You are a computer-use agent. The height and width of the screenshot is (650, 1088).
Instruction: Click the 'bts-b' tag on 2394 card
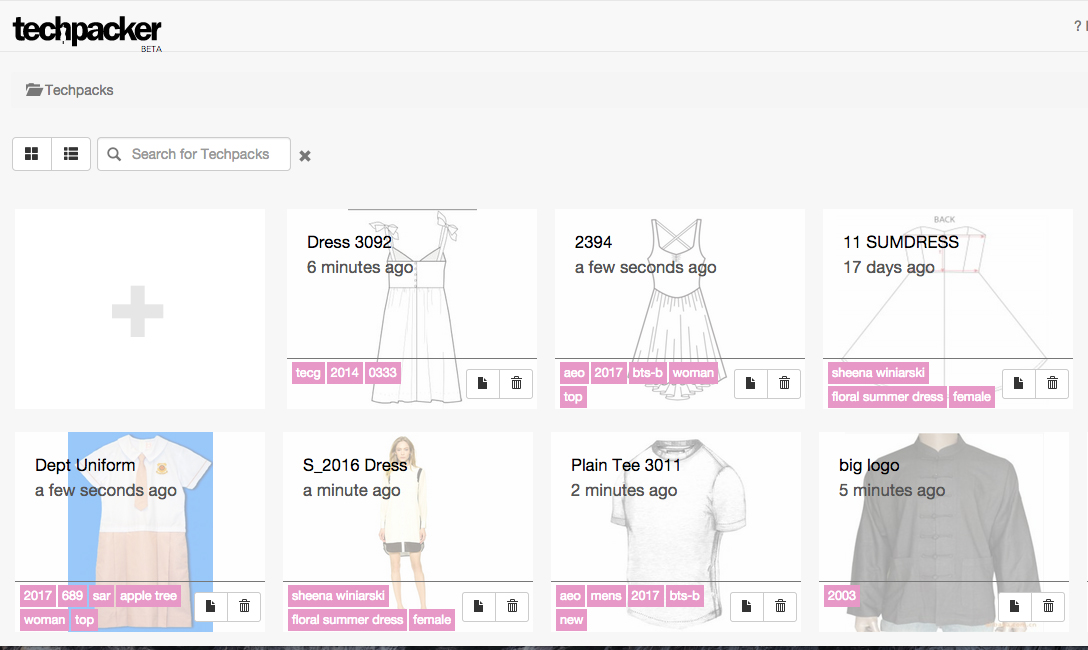coord(647,373)
